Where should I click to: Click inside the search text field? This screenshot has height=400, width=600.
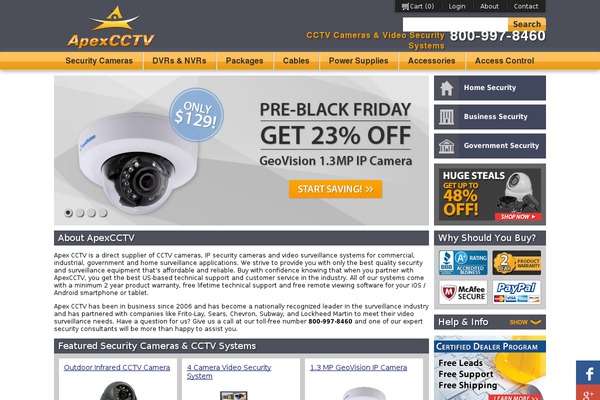(x=455, y=24)
